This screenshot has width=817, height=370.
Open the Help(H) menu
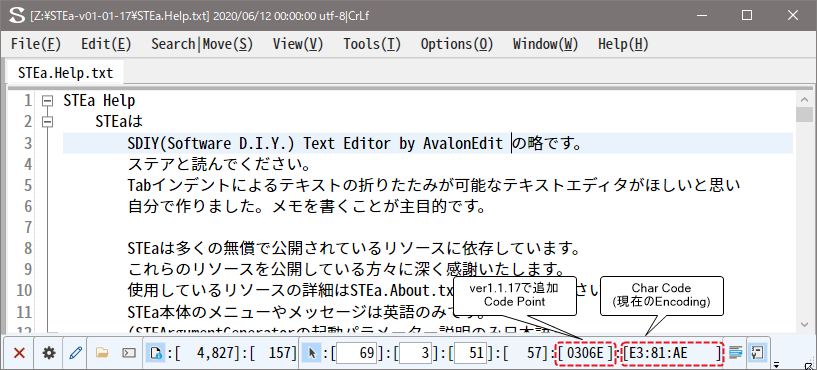click(623, 44)
